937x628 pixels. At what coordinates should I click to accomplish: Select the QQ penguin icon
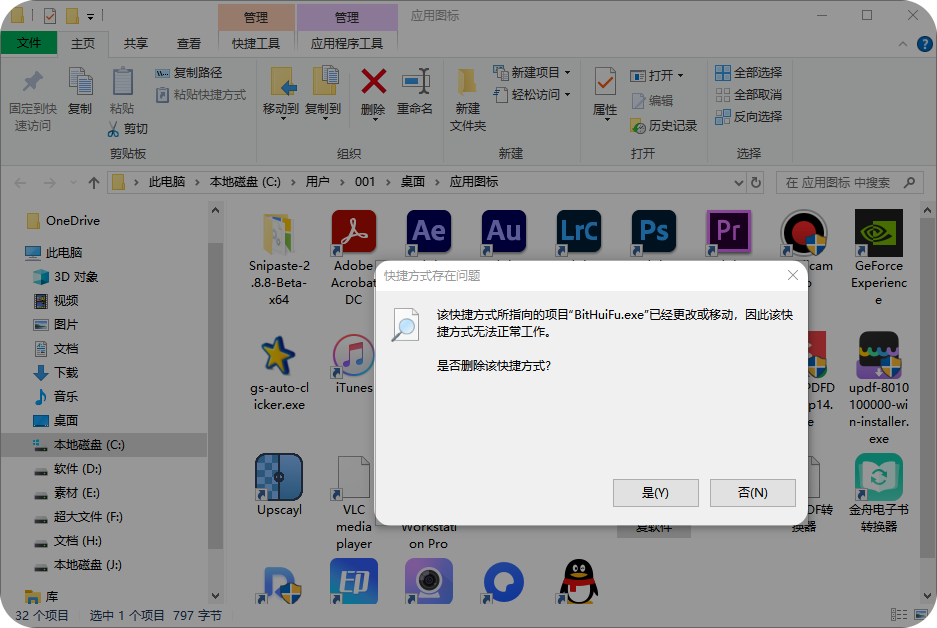[x=578, y=581]
